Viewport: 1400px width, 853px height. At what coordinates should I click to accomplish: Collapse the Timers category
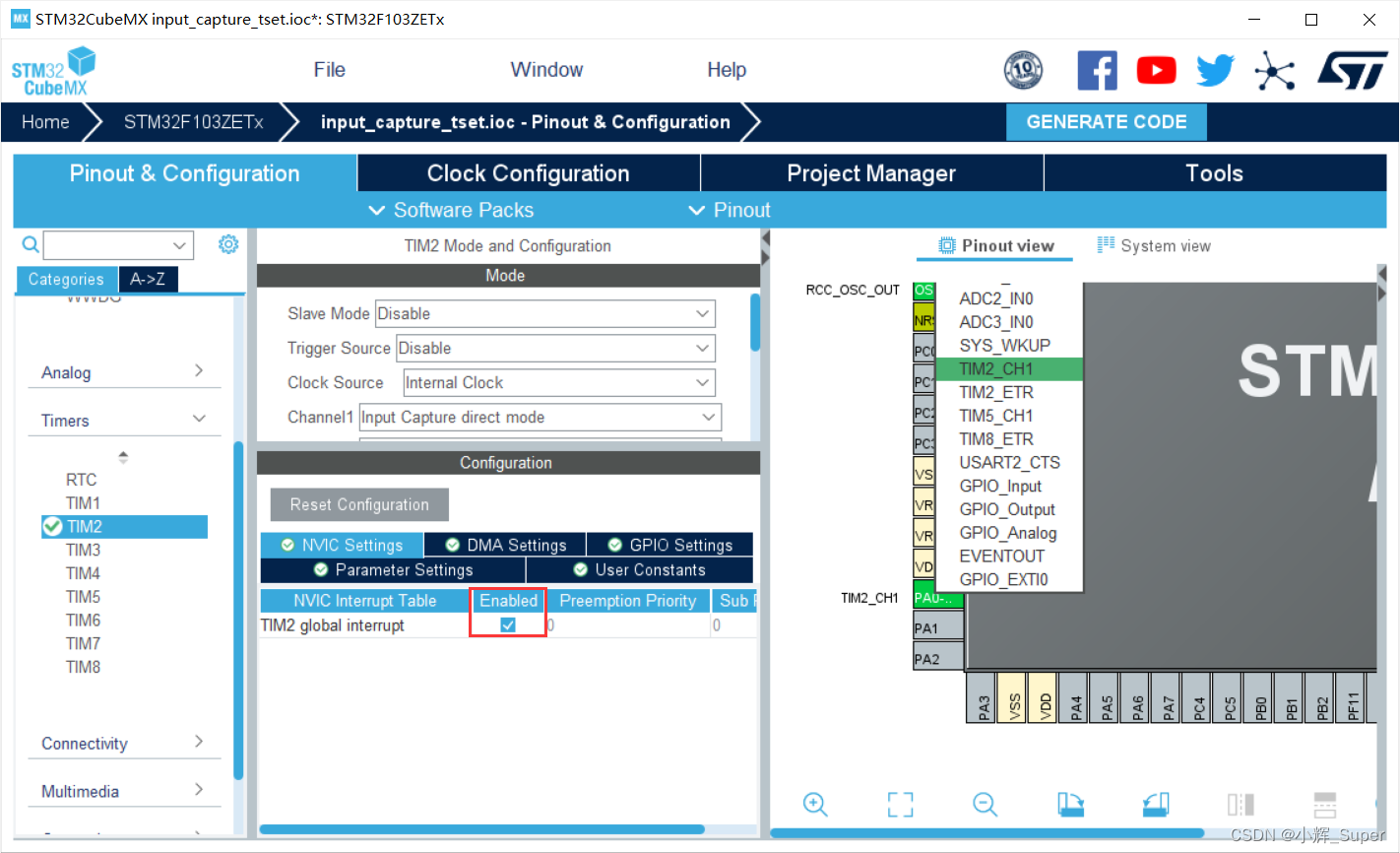coord(123,421)
